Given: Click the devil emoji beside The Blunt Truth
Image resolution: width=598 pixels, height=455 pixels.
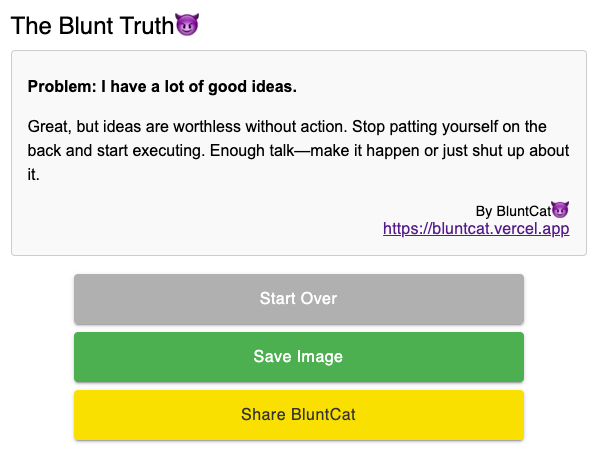Looking at the screenshot, I should click(186, 24).
